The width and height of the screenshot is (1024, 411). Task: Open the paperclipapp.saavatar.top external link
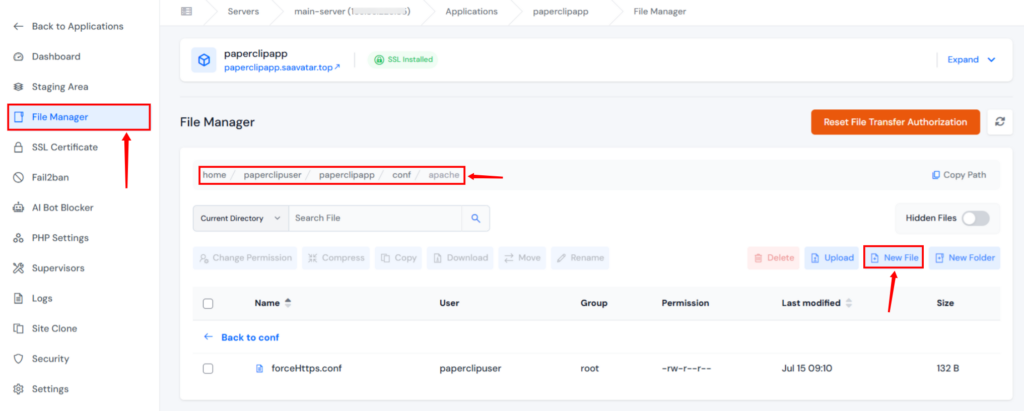(282, 67)
